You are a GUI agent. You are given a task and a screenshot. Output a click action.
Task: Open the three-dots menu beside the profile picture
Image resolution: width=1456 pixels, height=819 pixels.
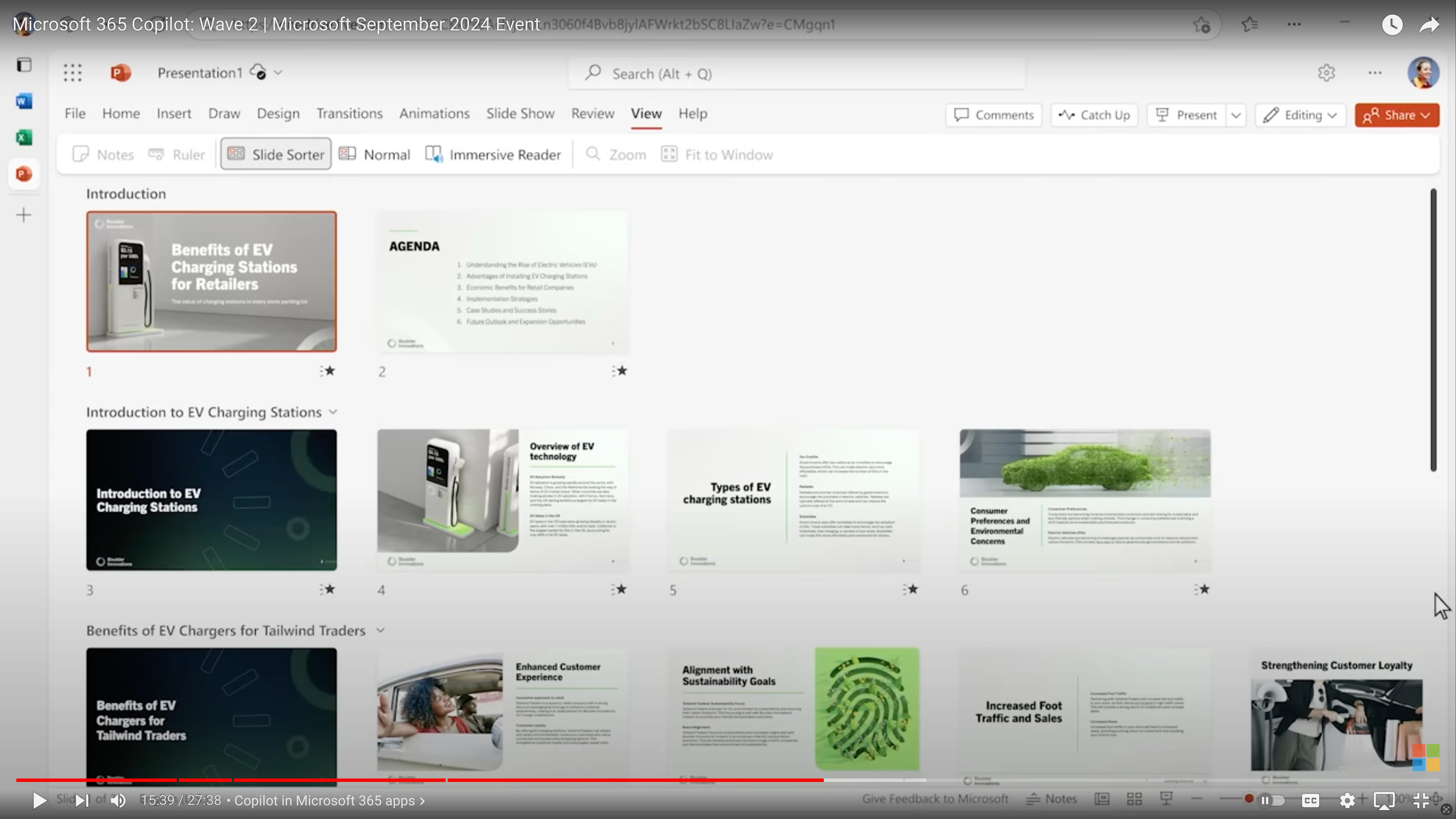(1375, 73)
